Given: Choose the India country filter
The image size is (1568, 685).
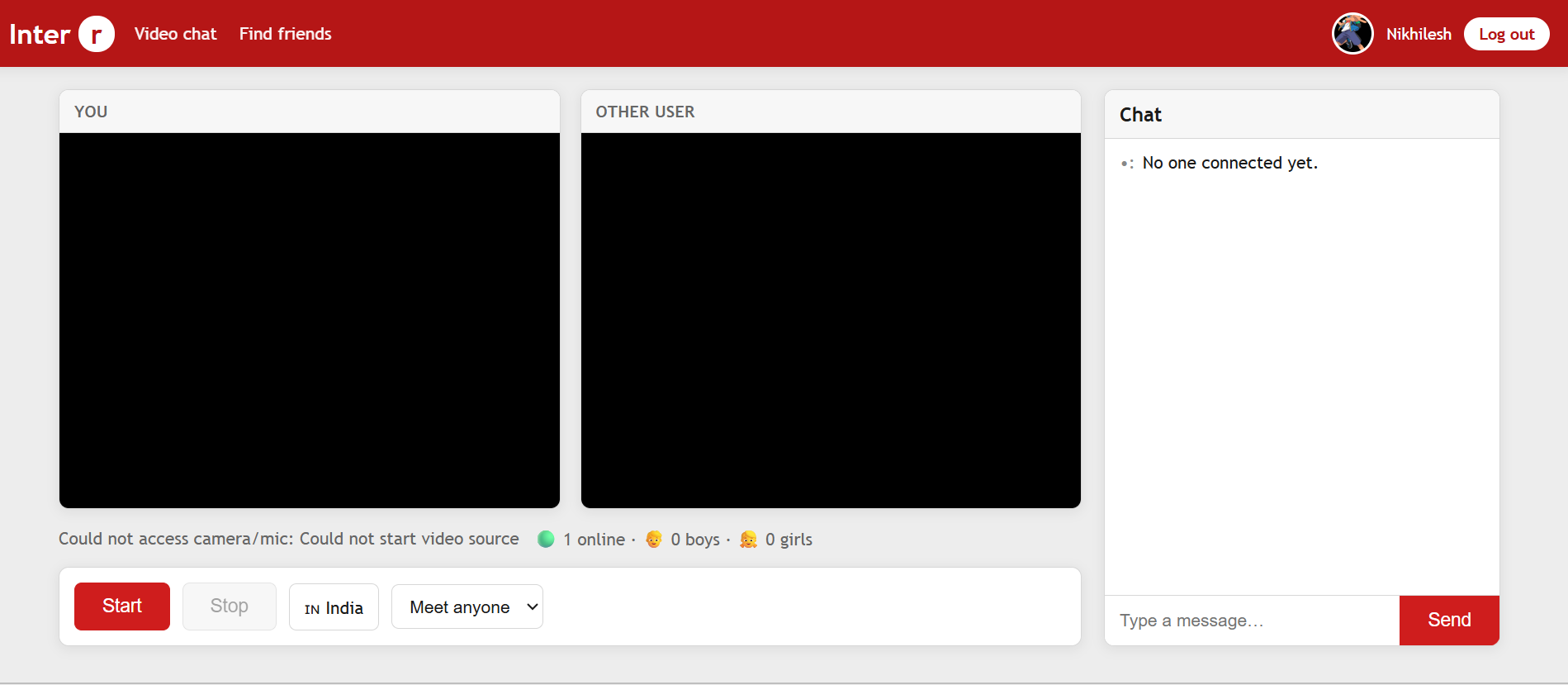Looking at the screenshot, I should (x=334, y=607).
